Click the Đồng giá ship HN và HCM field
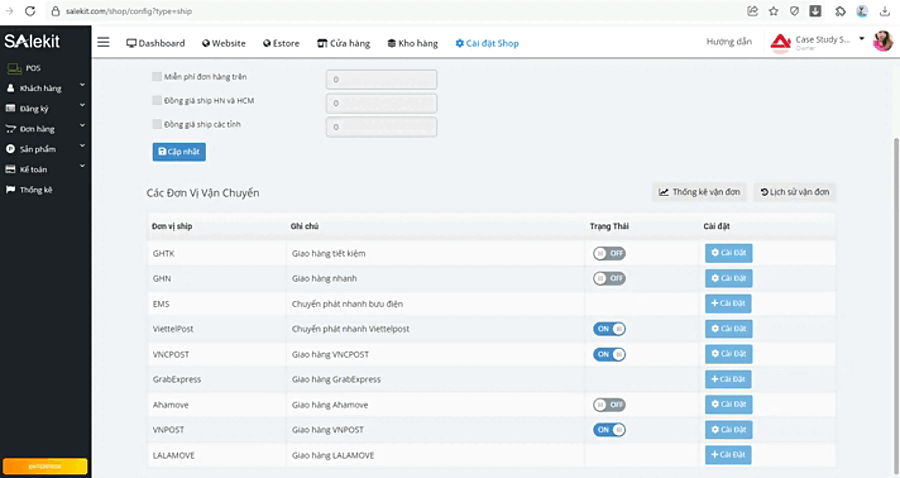Viewport: 900px width, 478px height. click(x=381, y=103)
